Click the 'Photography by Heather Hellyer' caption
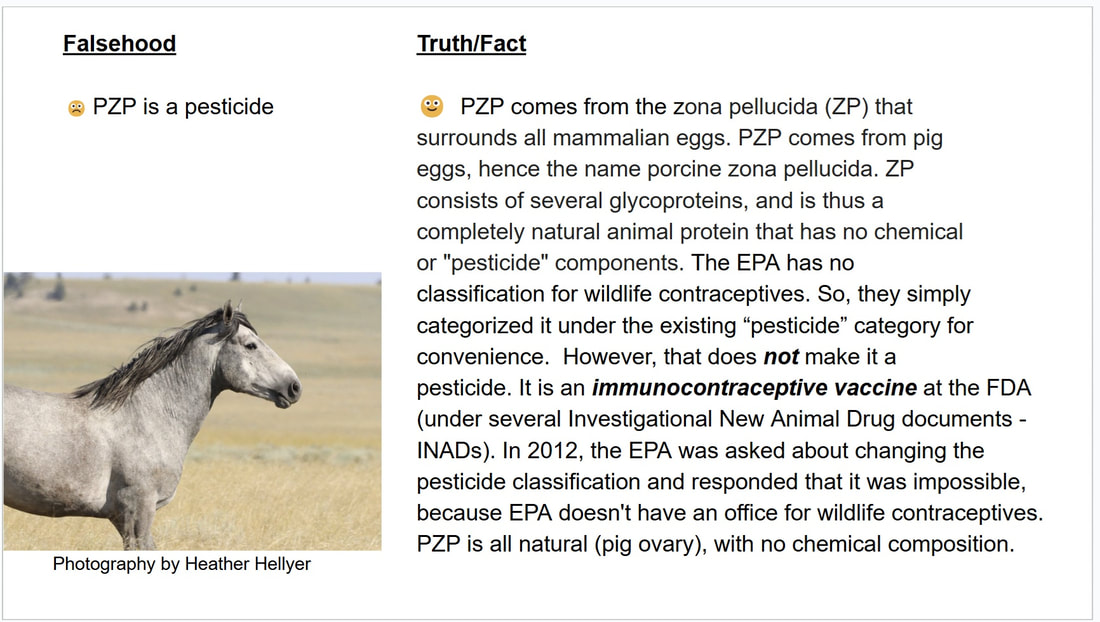Image resolution: width=1100 pixels, height=622 pixels. pos(182,564)
